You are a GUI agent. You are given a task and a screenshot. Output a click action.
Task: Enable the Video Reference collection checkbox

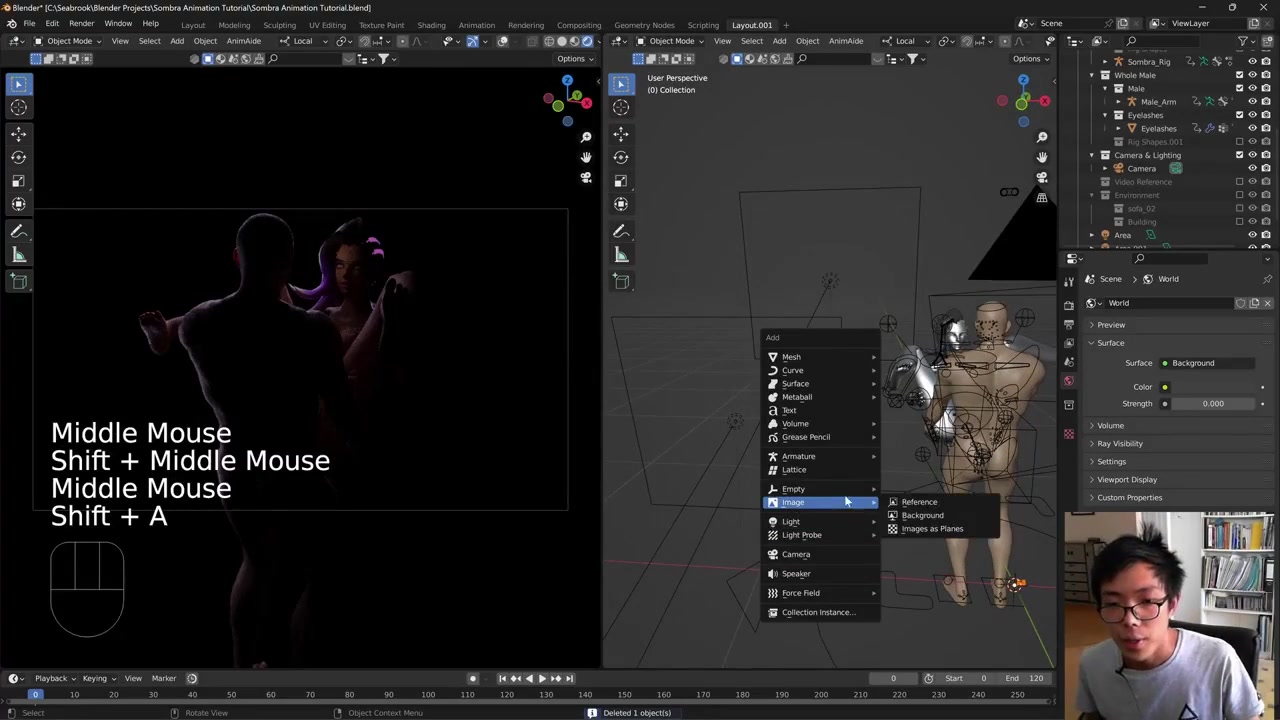[x=1240, y=182]
